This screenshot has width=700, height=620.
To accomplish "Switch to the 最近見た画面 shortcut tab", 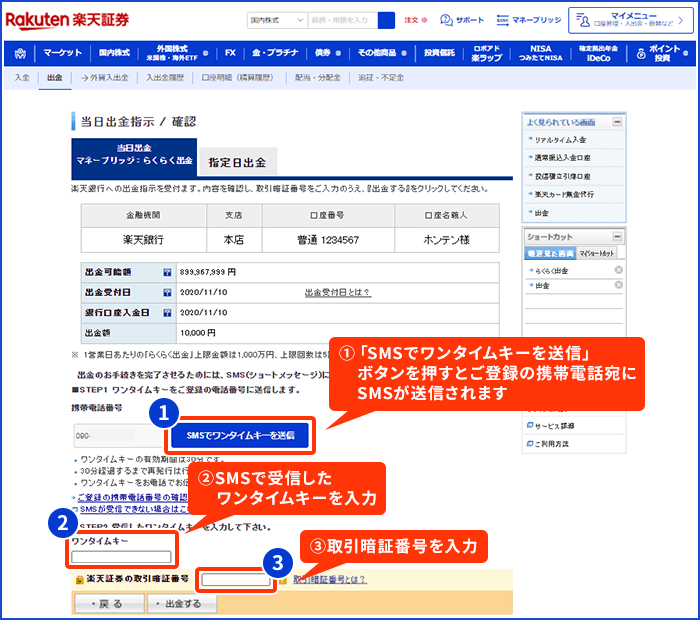I will (x=550, y=254).
